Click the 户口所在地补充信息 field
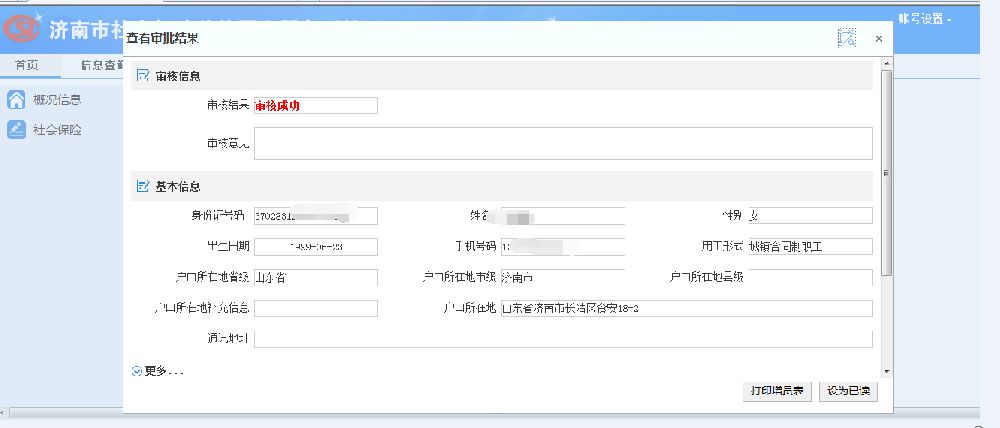 (316, 308)
